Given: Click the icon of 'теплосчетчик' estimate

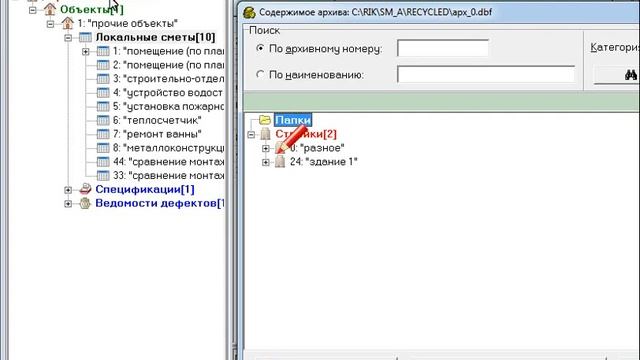Looking at the screenshot, I should [x=103, y=120].
